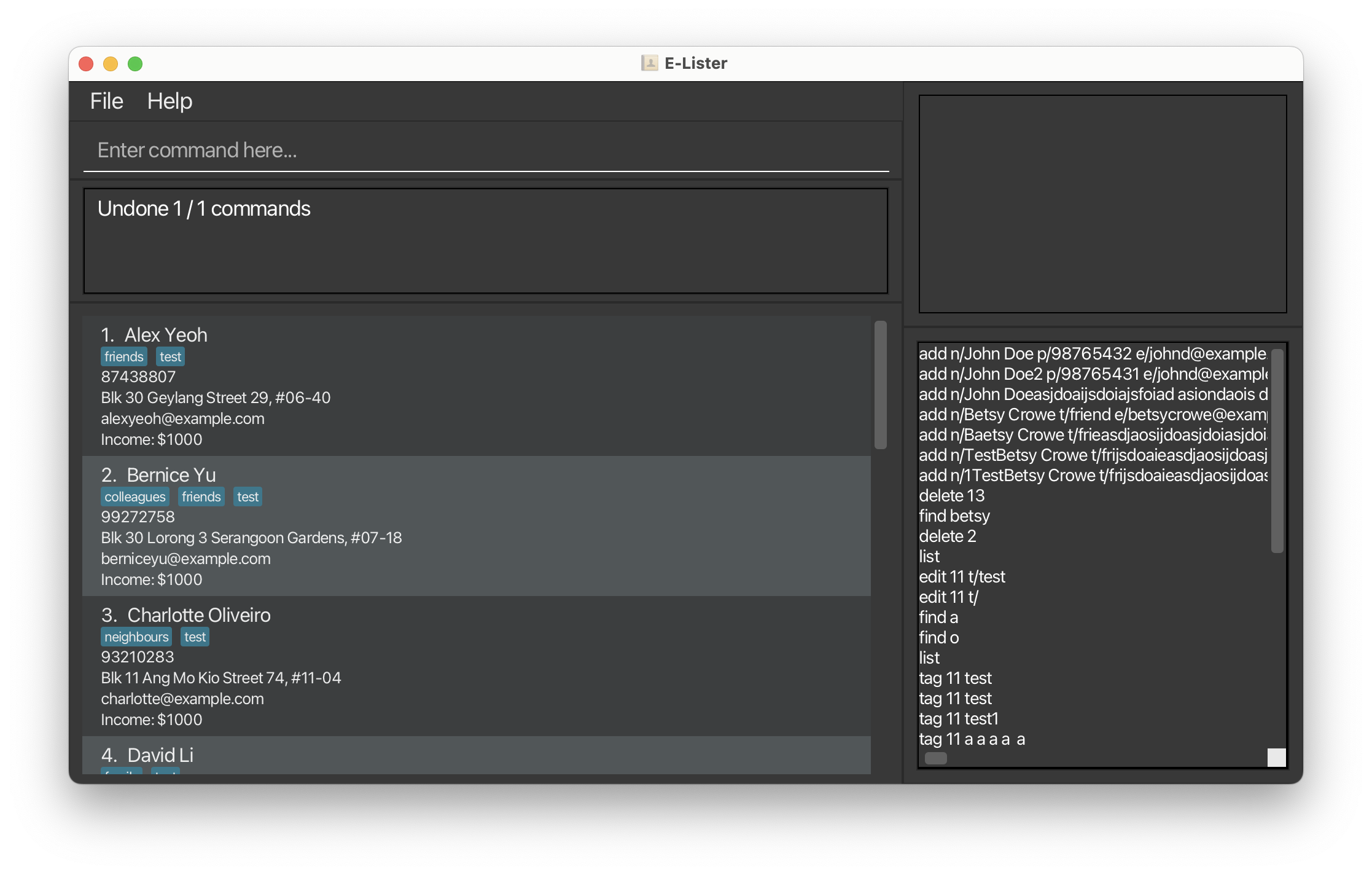Open the File menu
Viewport: 1372px width, 875px height.
coord(106,101)
